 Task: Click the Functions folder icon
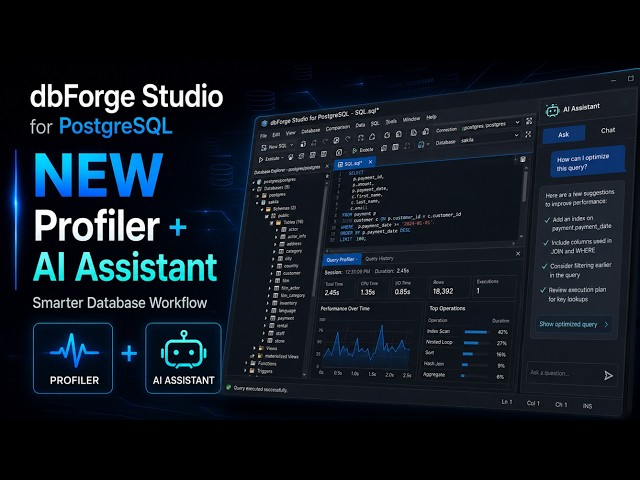pos(253,363)
